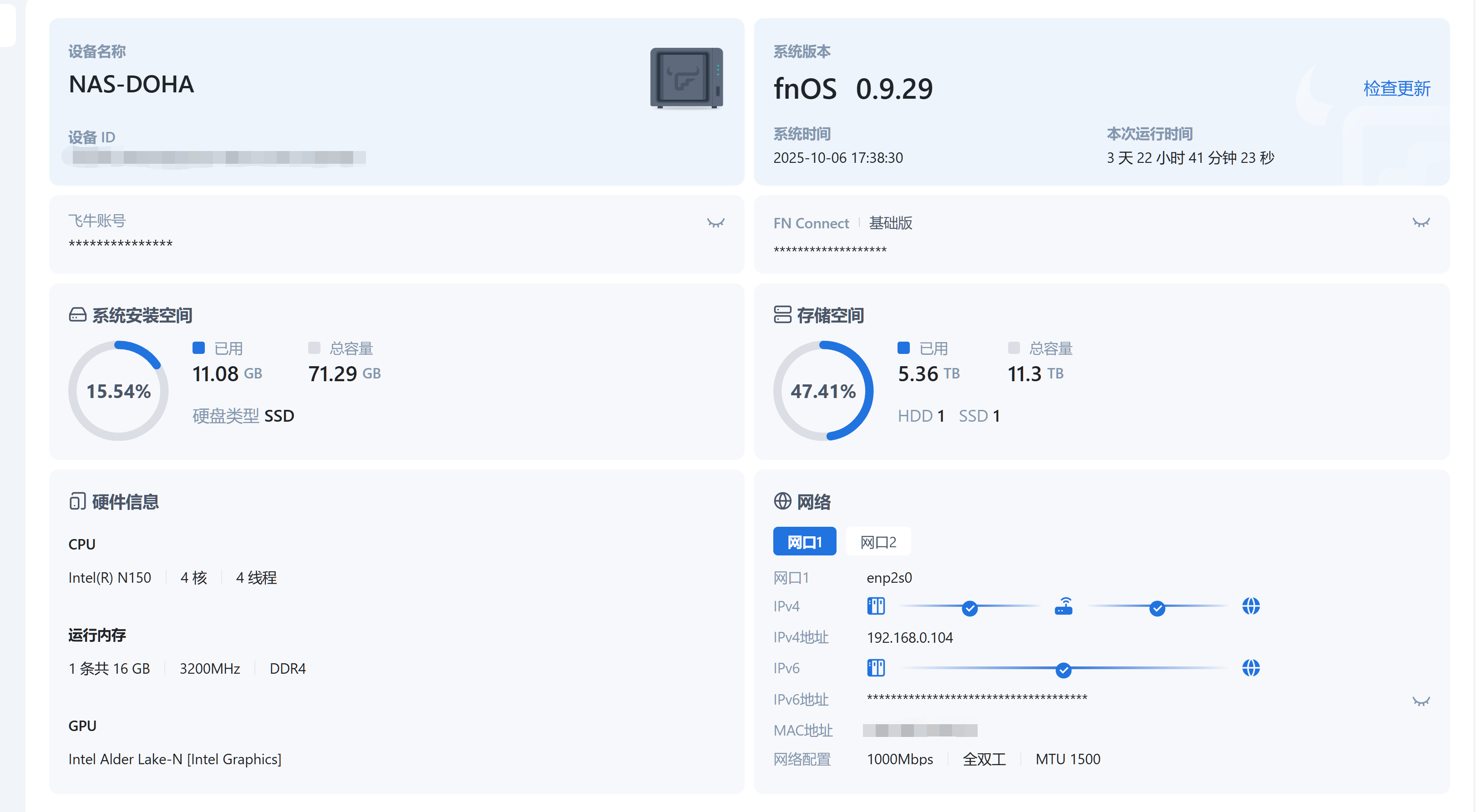Unhide the masked IPv6地址 value
This screenshot has height=812, width=1476.
1420,701
